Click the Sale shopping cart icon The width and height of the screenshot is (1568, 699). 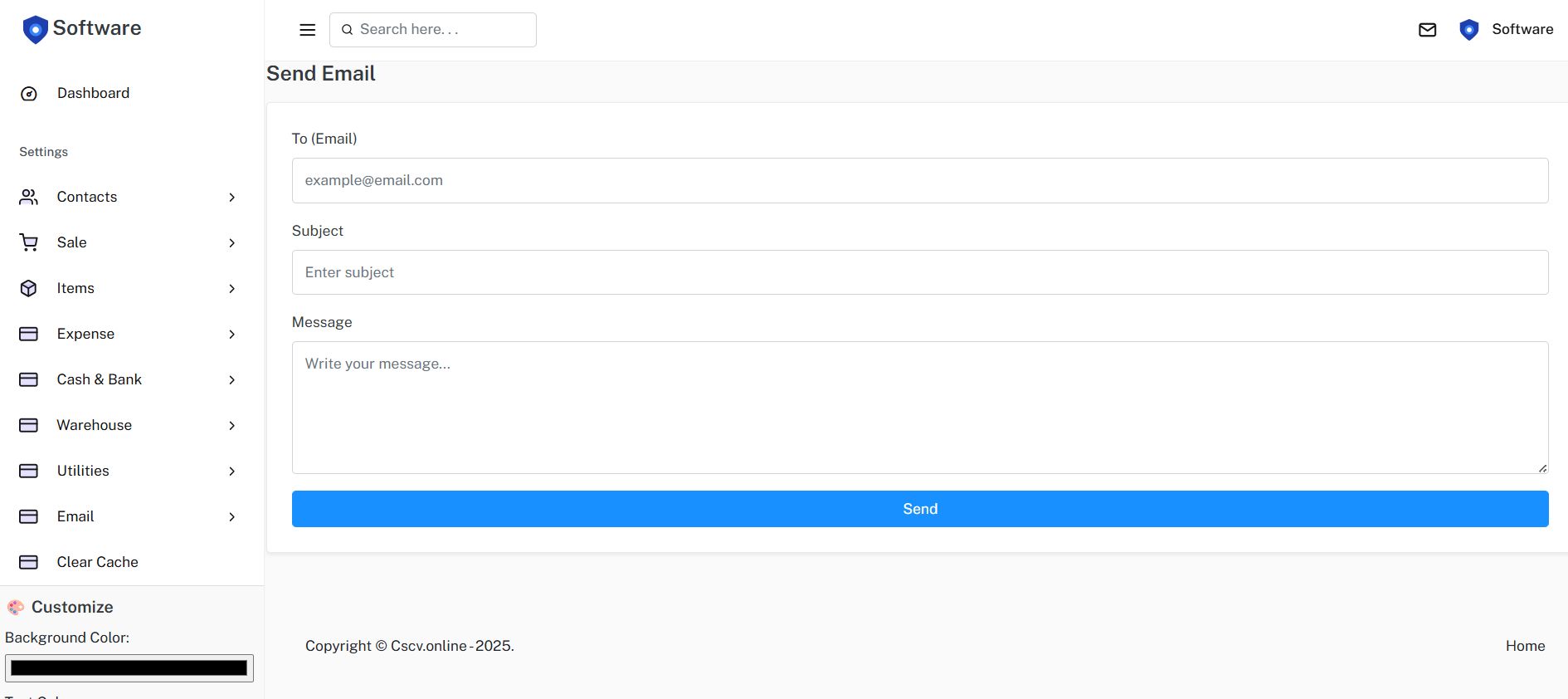(x=29, y=242)
